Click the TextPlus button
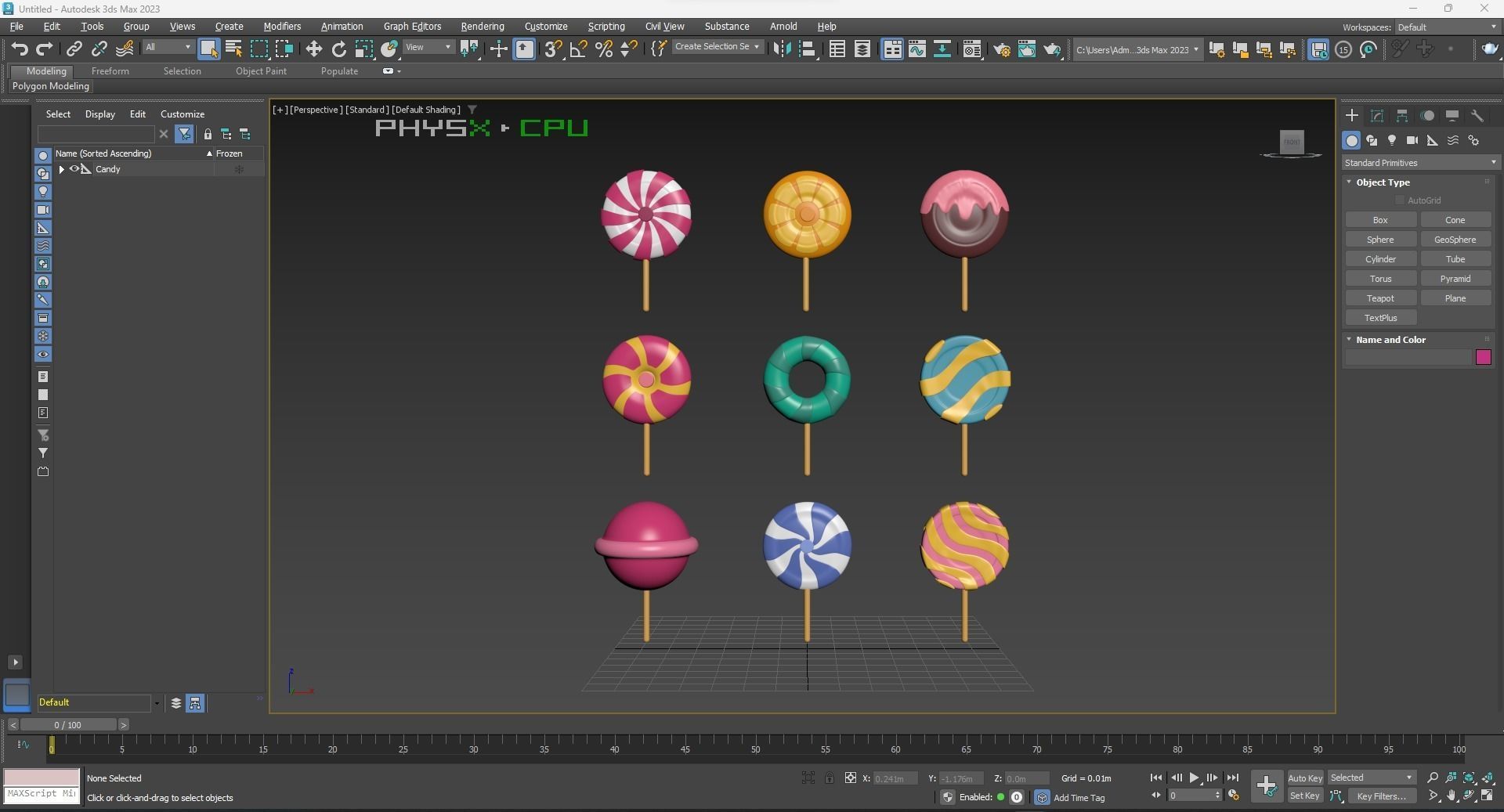The height and width of the screenshot is (812, 1504). [1380, 318]
